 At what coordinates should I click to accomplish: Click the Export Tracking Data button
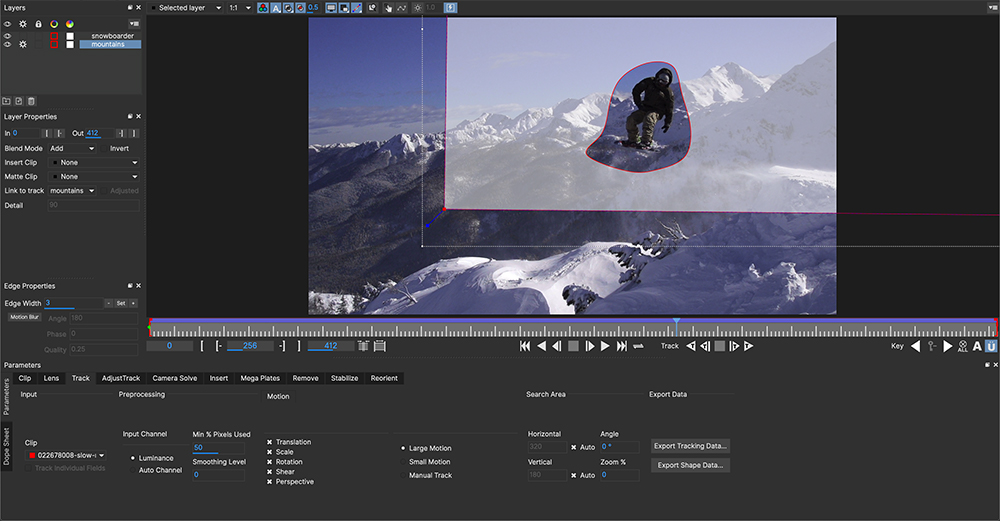click(x=690, y=446)
